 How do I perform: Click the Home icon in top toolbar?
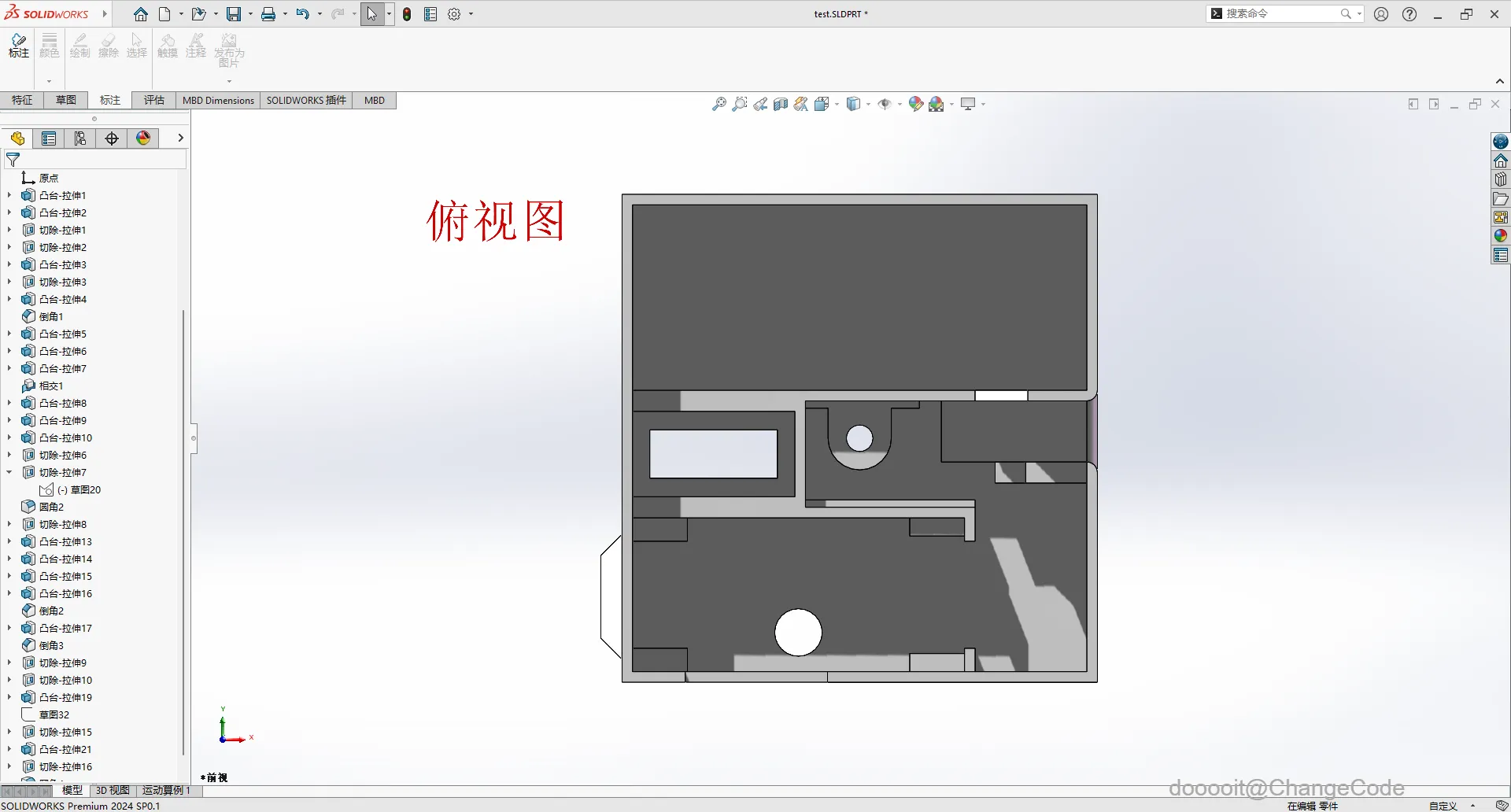pyautogui.click(x=141, y=14)
